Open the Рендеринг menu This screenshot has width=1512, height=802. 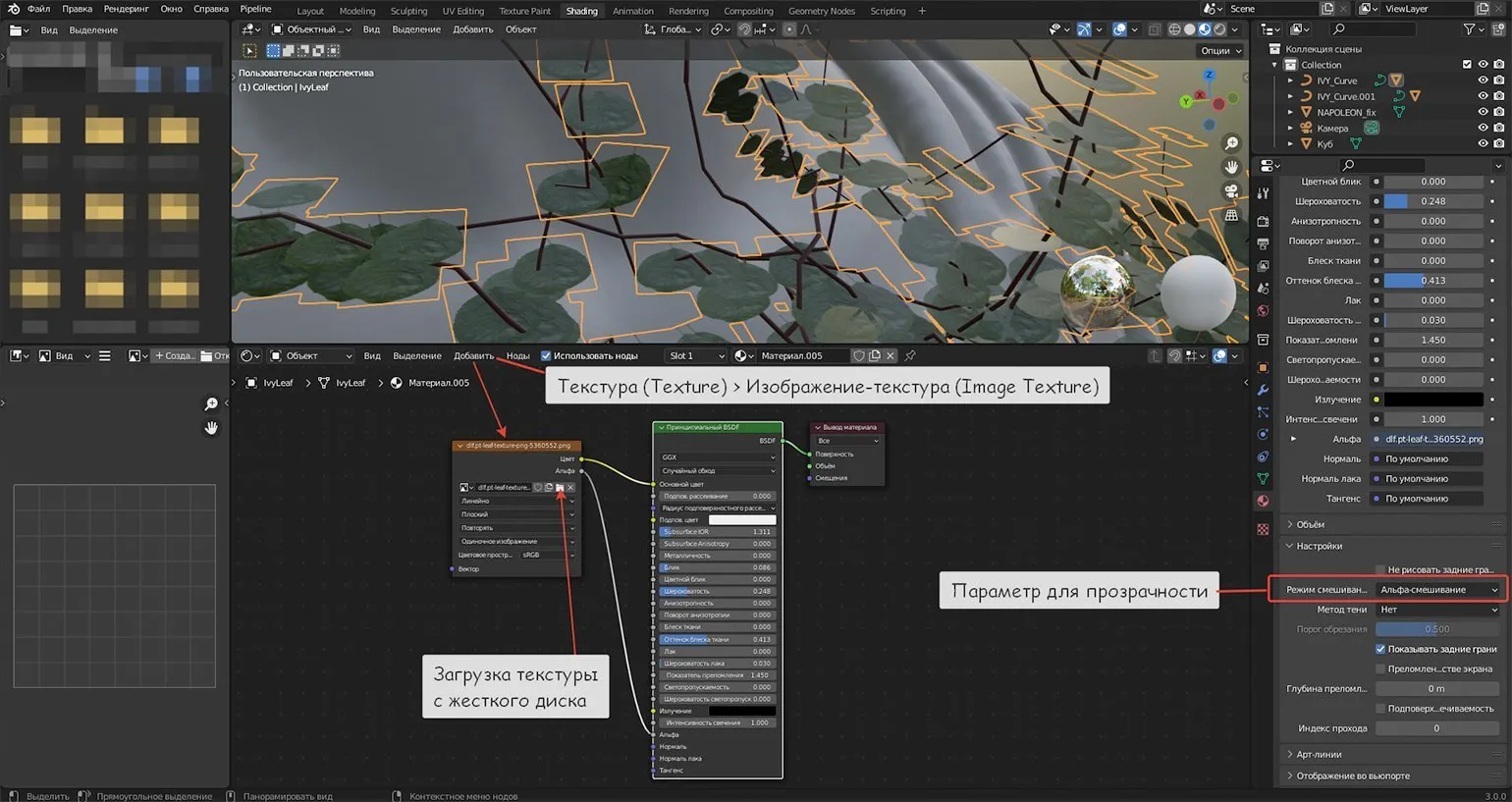tap(126, 9)
